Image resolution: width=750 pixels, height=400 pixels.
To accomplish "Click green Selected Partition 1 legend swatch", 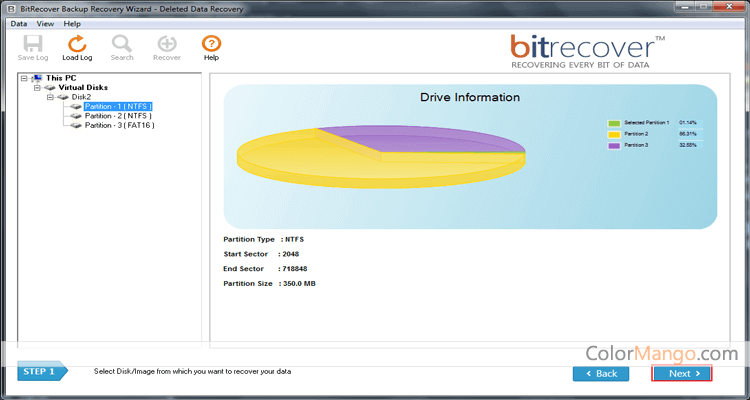I will point(614,123).
